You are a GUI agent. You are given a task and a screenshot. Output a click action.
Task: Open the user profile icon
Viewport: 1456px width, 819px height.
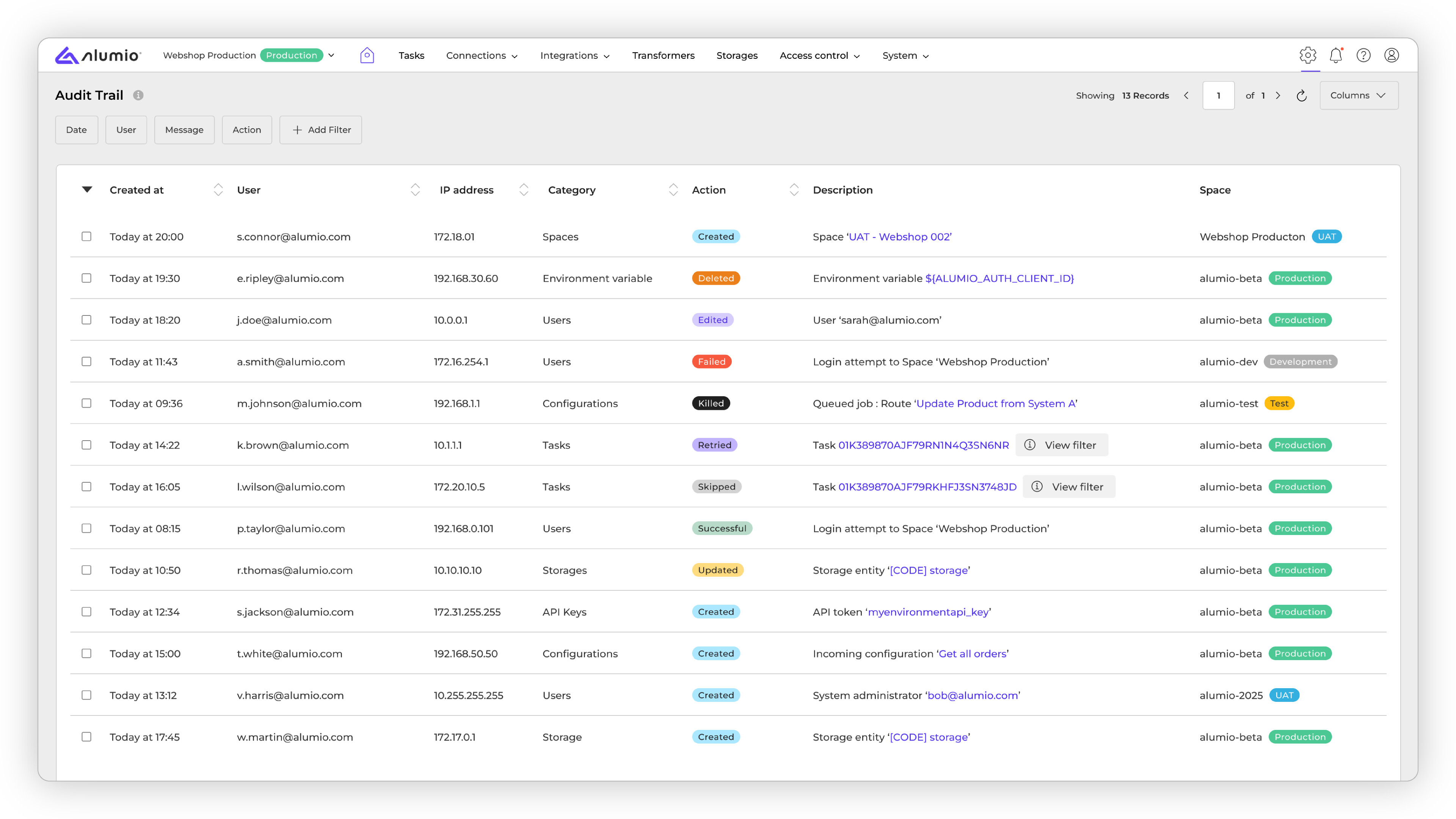click(x=1391, y=55)
